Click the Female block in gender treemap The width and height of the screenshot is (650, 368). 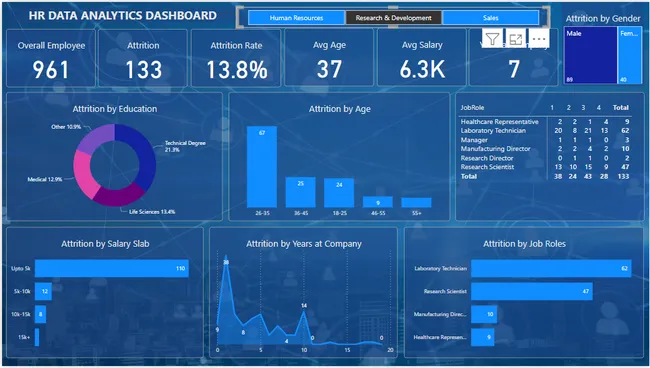630,56
